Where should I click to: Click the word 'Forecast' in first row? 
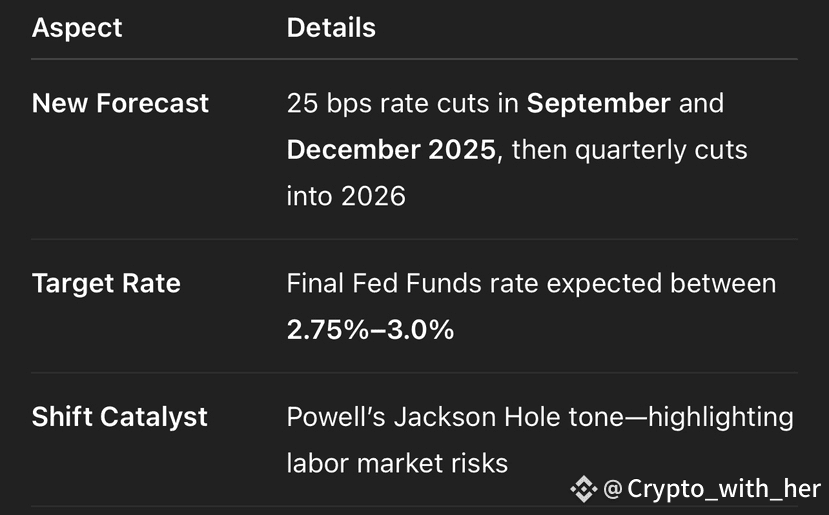coord(152,103)
